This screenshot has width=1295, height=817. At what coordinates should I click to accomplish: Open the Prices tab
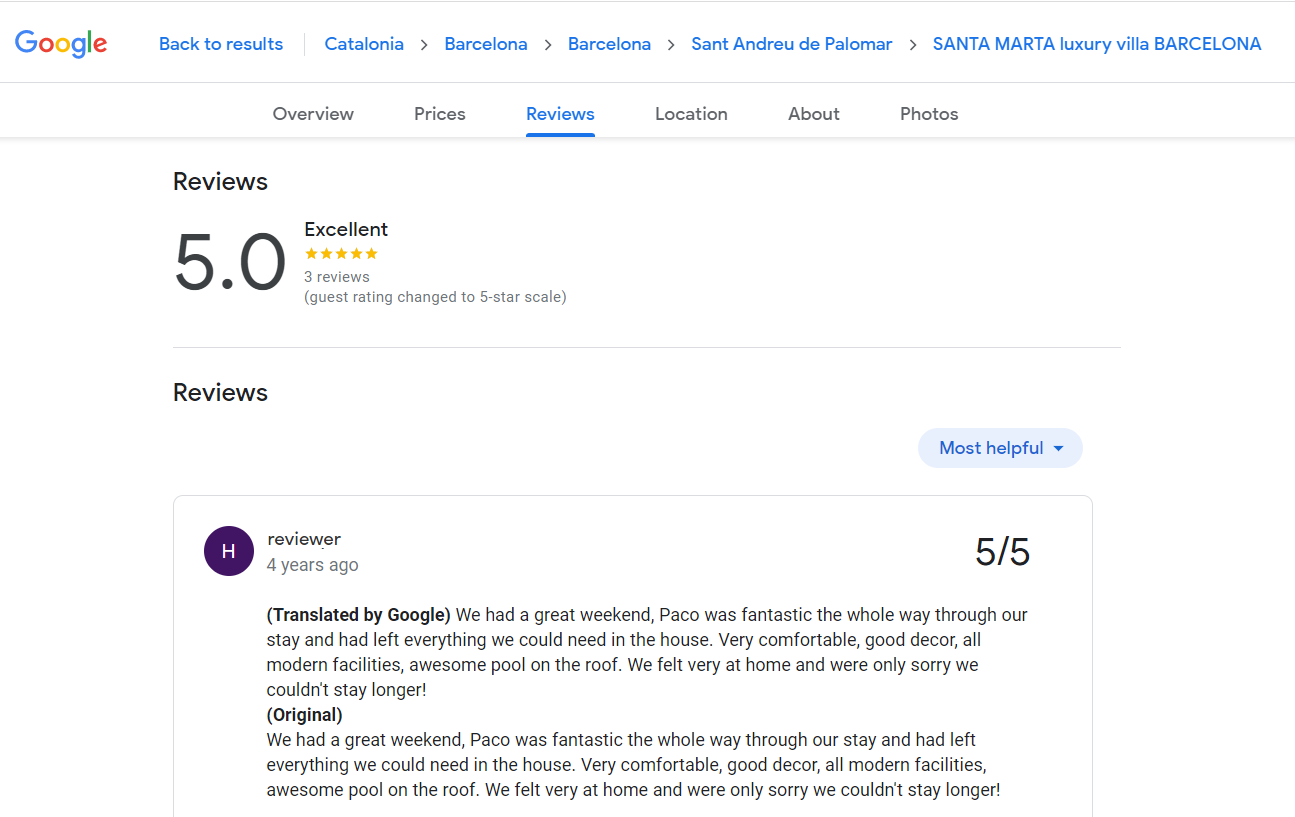[440, 114]
